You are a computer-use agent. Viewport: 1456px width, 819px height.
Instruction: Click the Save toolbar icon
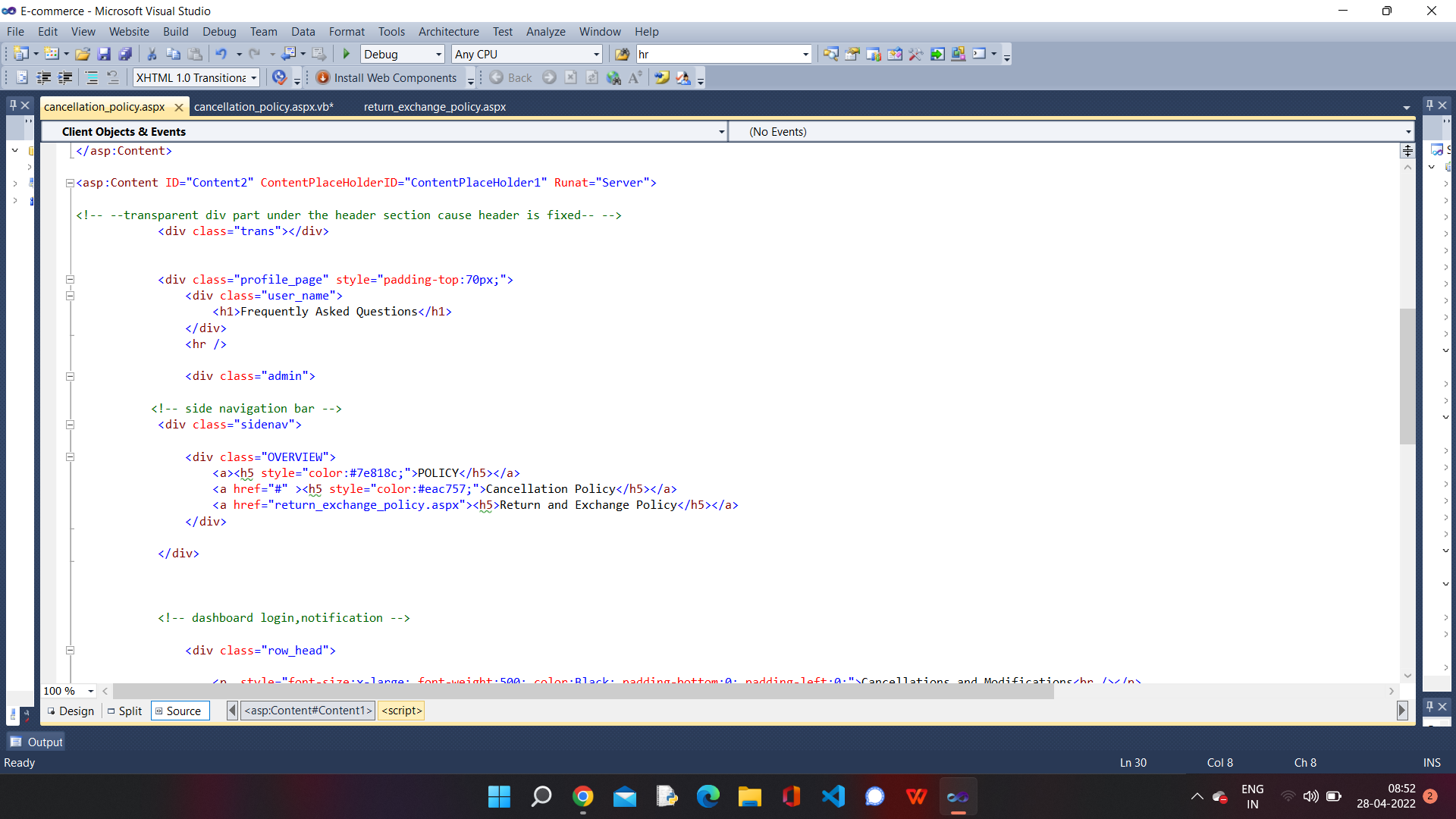104,54
